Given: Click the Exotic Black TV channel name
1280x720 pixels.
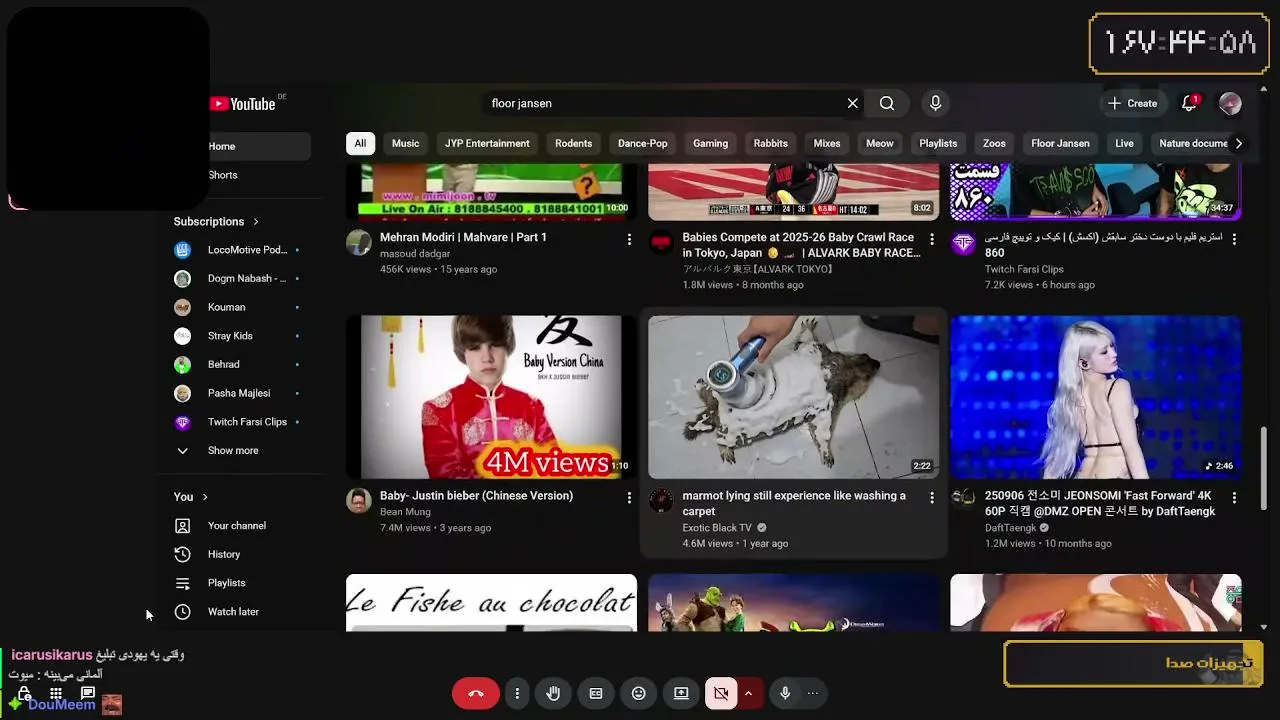Looking at the screenshot, I should (717, 528).
